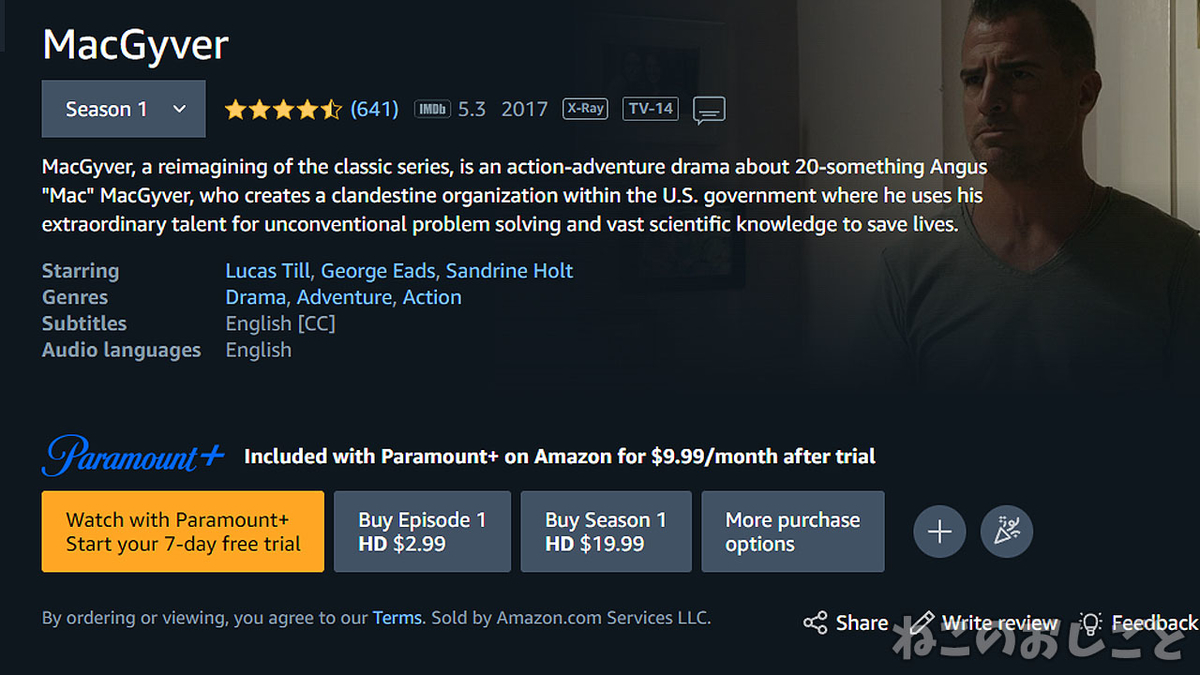Click the Watch Party confetti icon
Image resolution: width=1200 pixels, height=675 pixels.
[x=1006, y=531]
